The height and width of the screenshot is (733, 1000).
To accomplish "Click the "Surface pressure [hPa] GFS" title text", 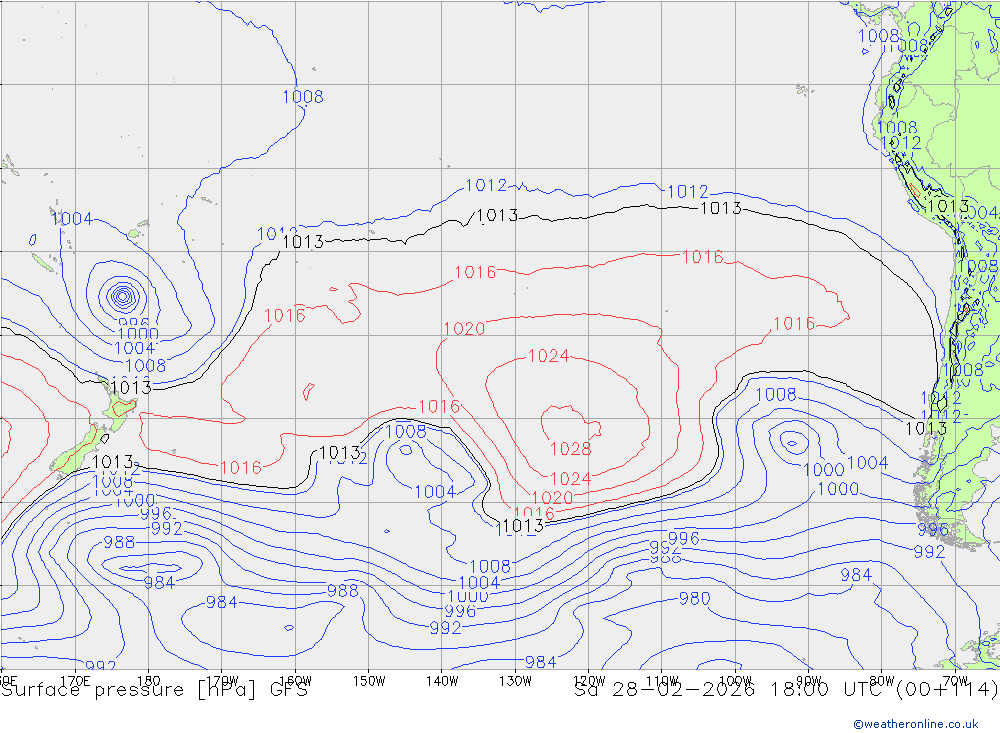I will (x=154, y=690).
